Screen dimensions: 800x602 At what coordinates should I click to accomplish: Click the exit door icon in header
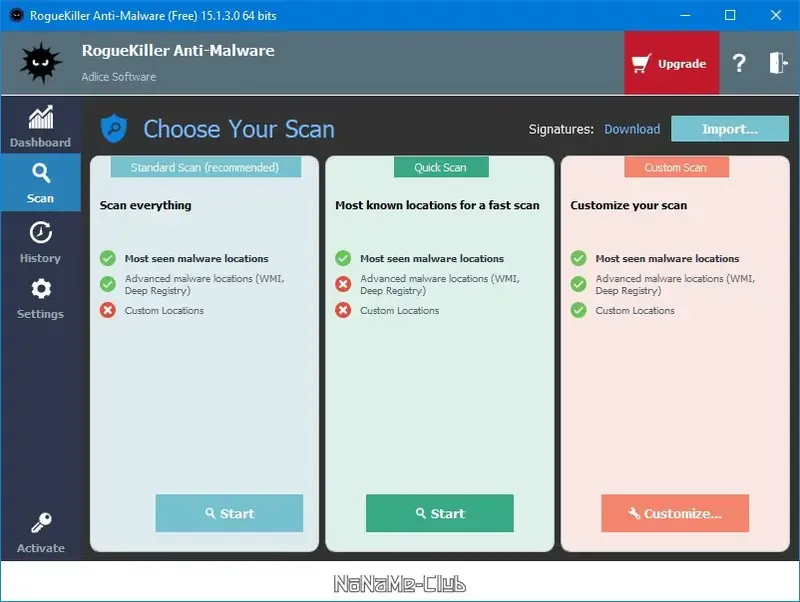tap(778, 63)
